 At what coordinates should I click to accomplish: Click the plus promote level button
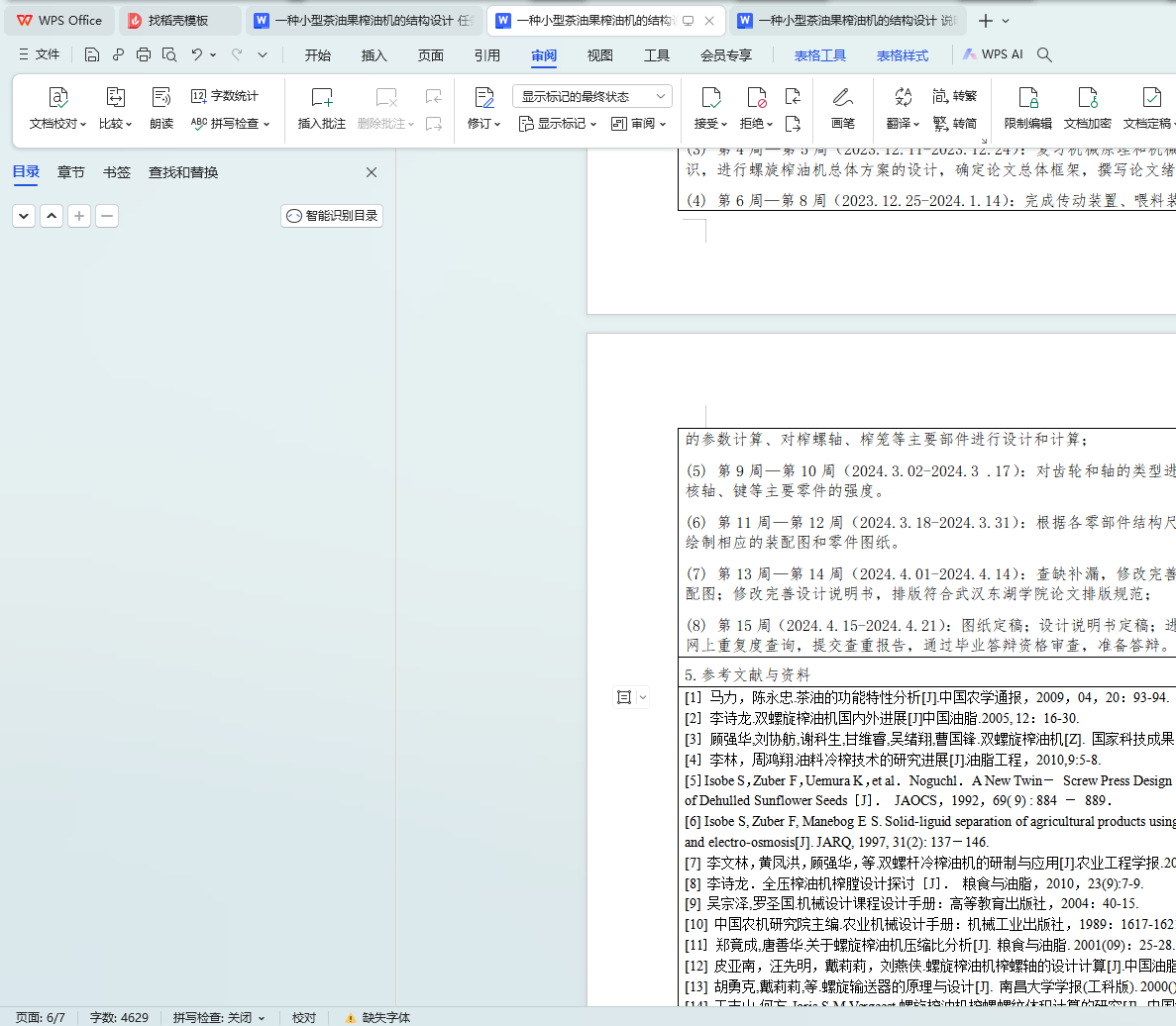[x=79, y=216]
